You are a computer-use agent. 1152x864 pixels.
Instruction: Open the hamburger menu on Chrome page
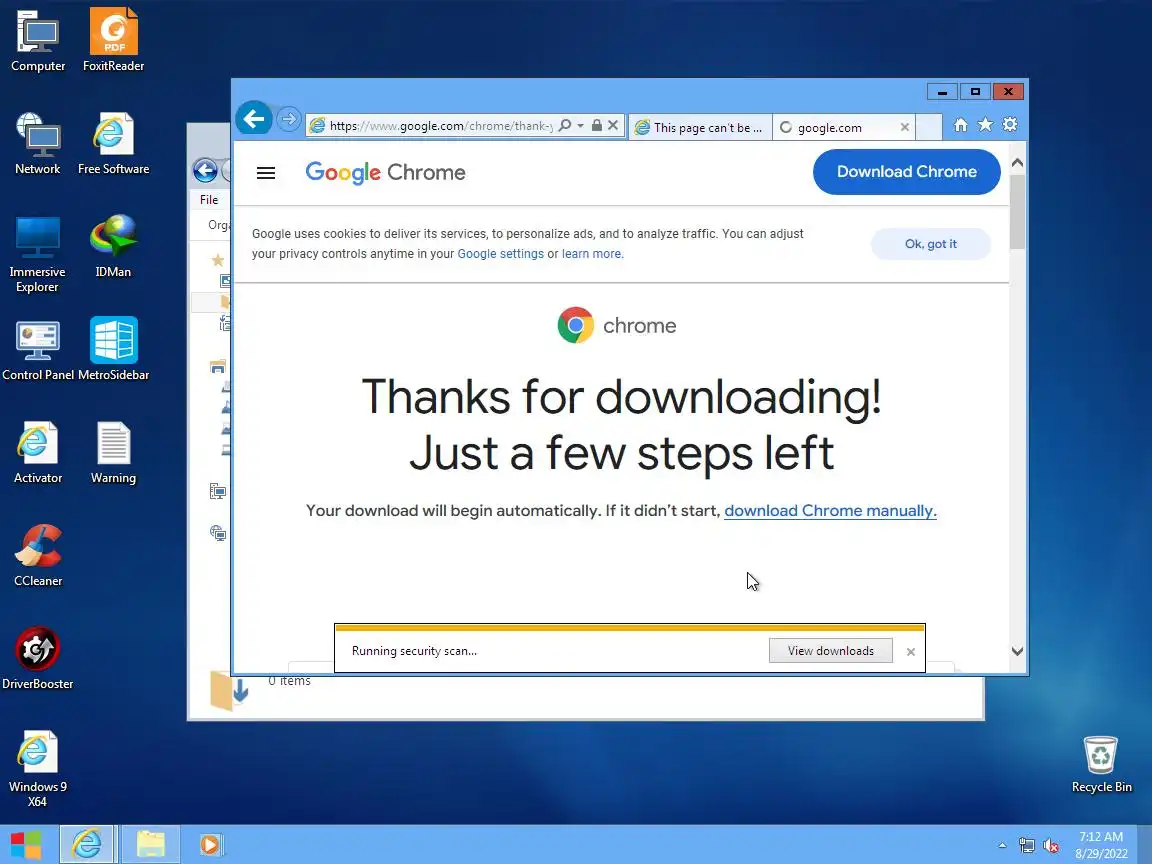click(x=266, y=173)
